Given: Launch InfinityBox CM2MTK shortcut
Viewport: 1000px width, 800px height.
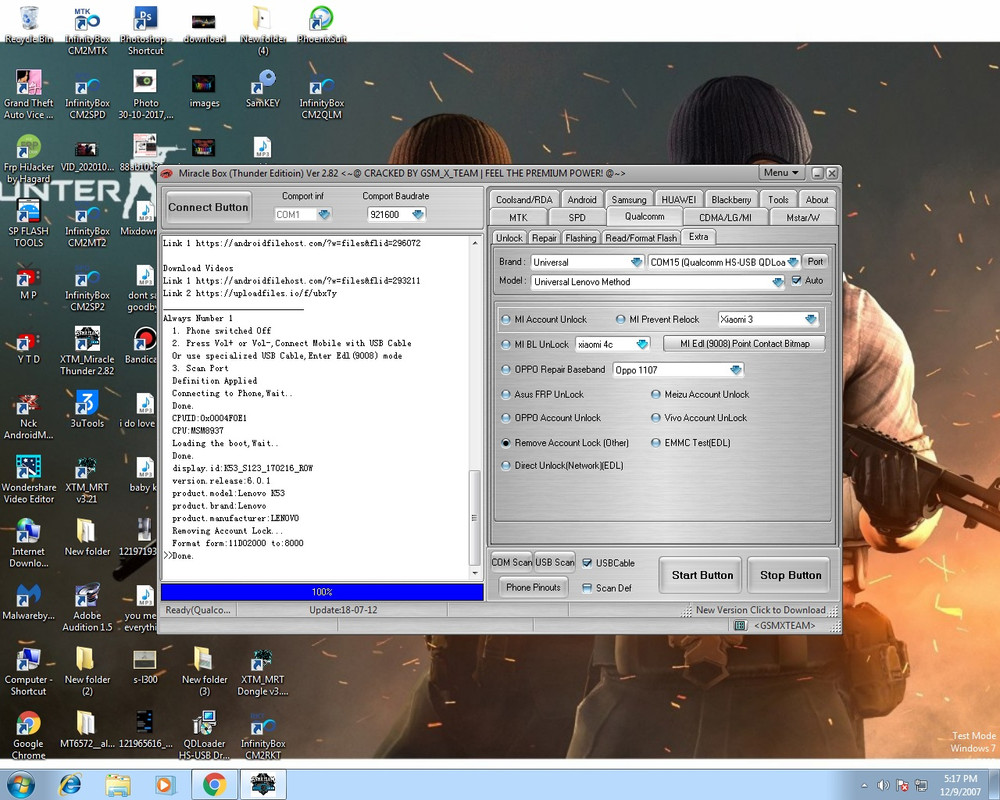Looking at the screenshot, I should (87, 31).
